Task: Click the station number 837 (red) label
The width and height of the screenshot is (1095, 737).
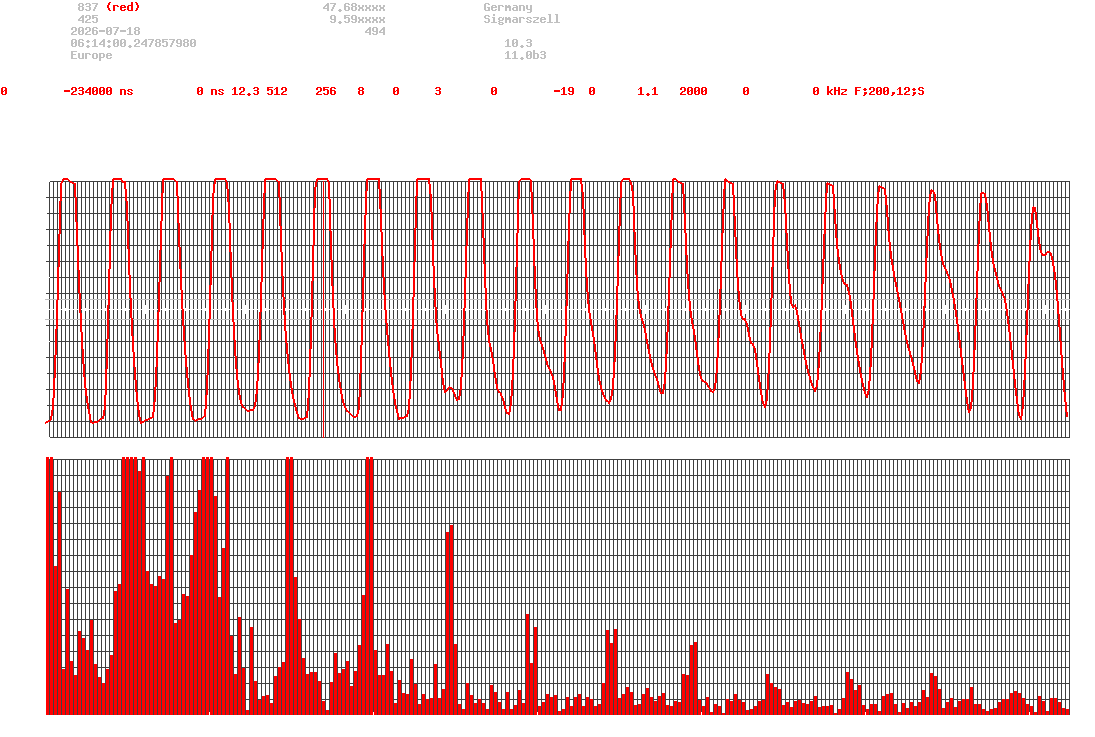Action: (x=108, y=7)
